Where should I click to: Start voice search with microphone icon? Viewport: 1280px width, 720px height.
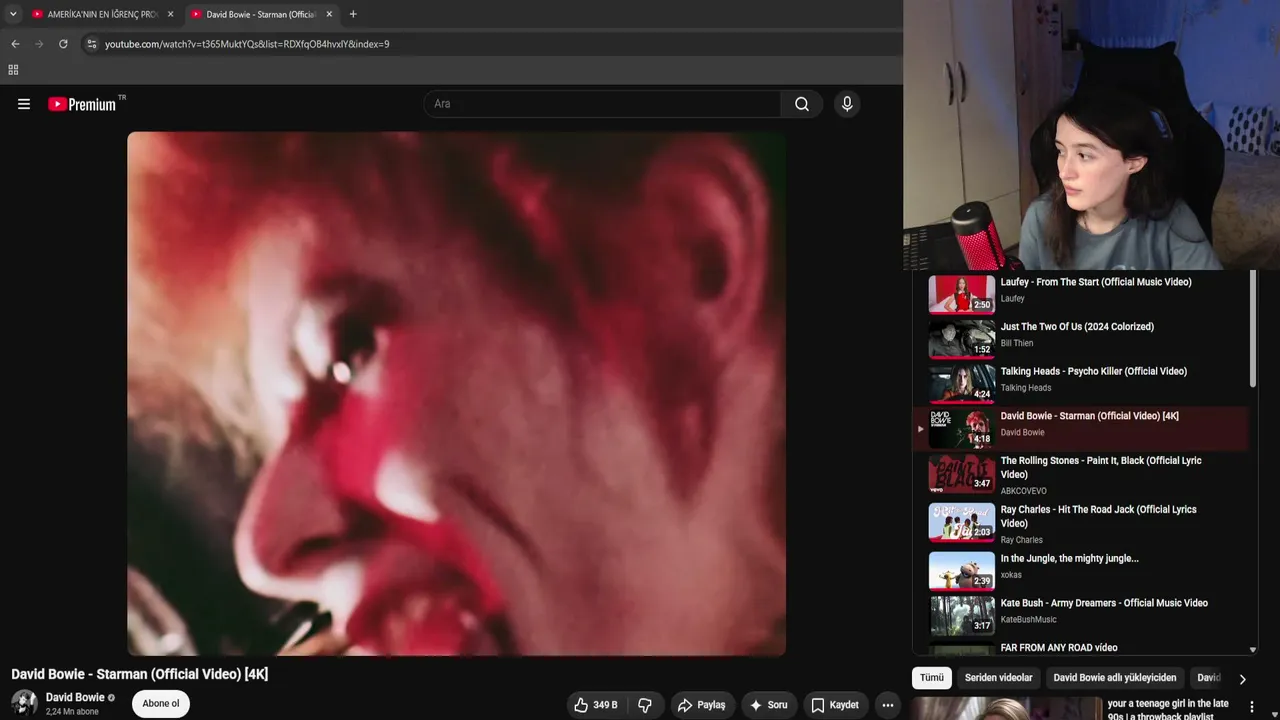pos(847,104)
